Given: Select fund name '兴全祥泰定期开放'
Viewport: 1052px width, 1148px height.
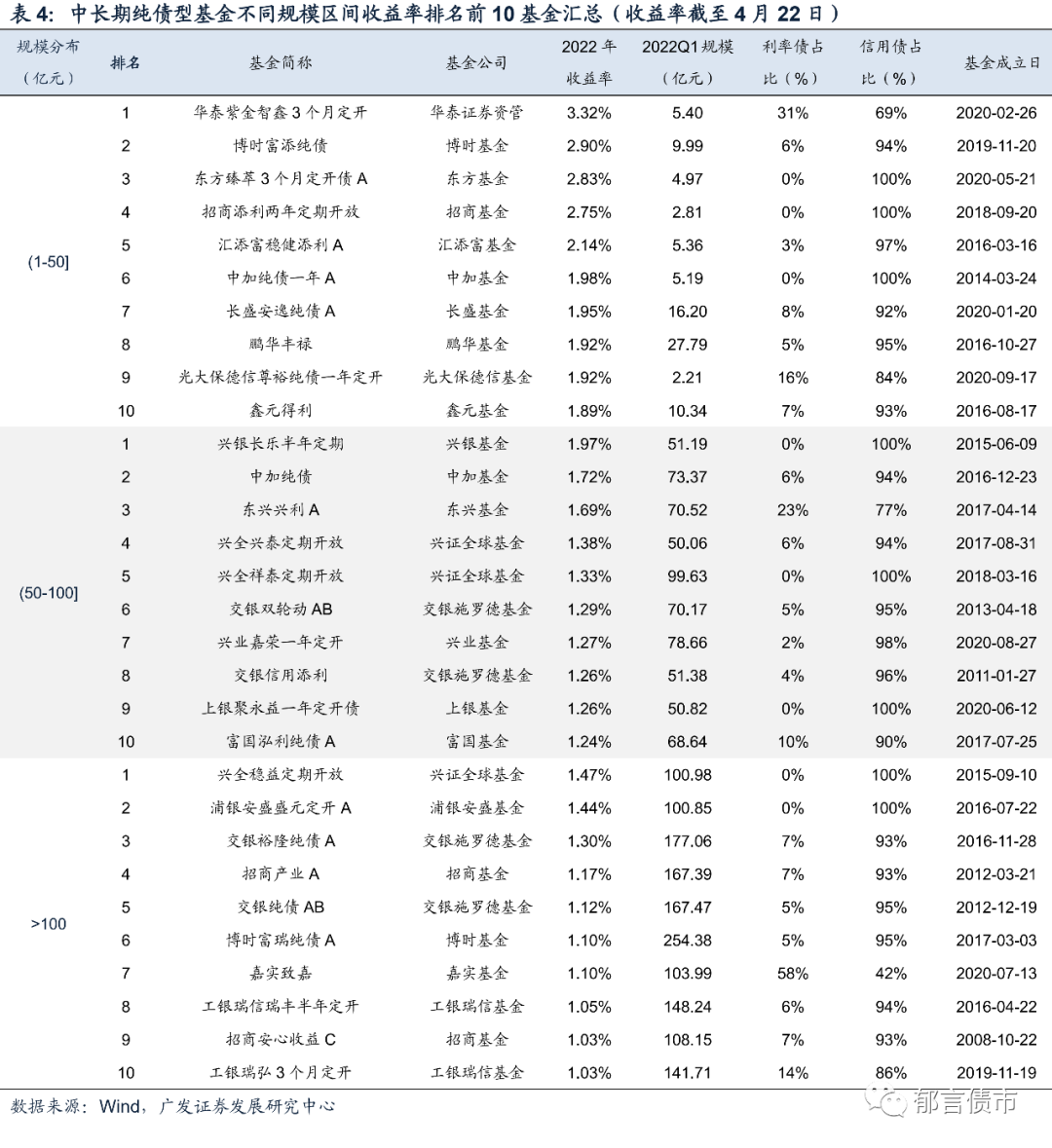Looking at the screenshot, I should [281, 576].
